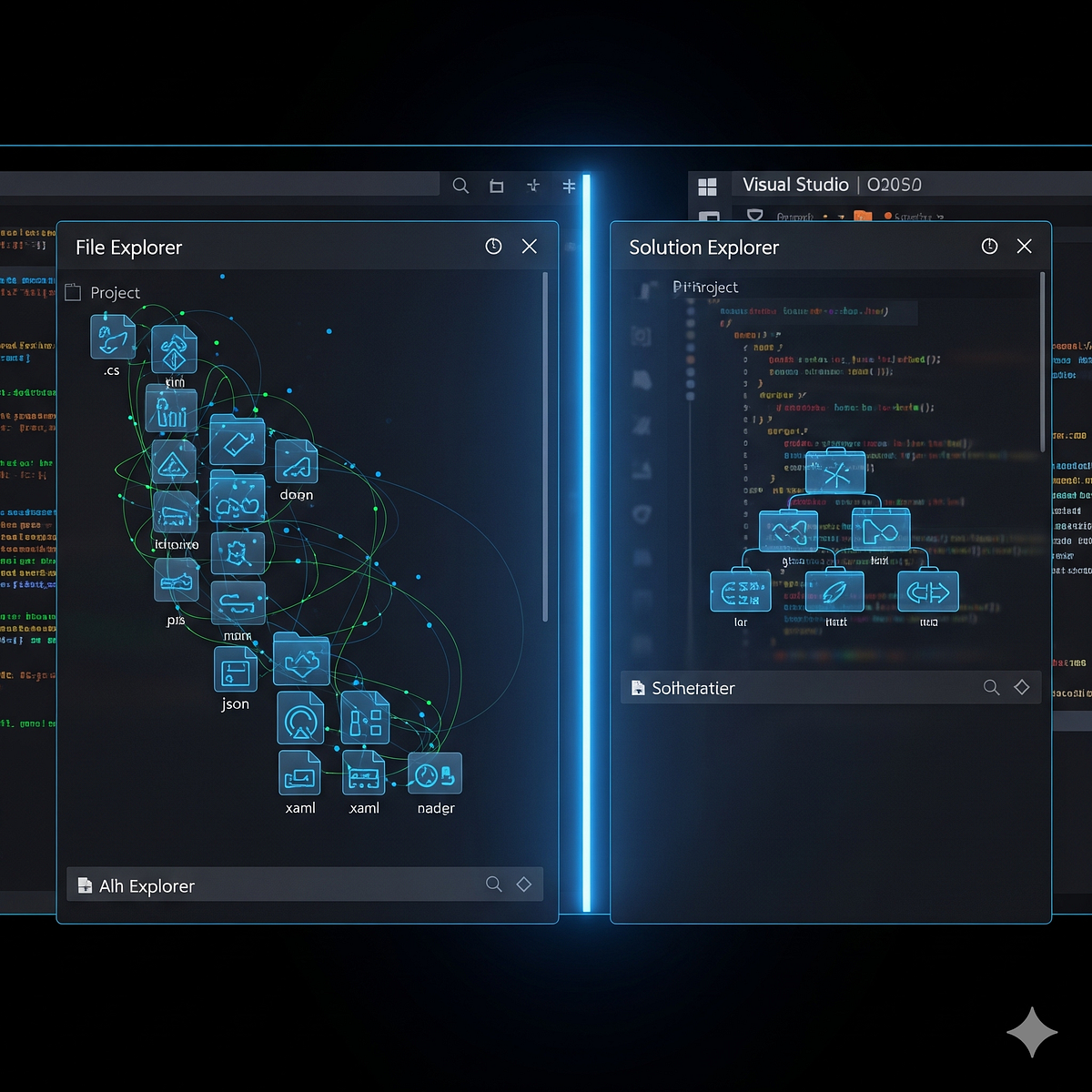Select the lar node in solution tree

(740, 591)
